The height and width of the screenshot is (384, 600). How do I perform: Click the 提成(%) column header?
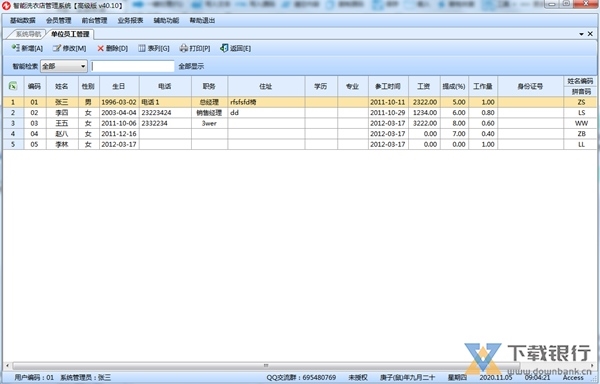coord(454,86)
